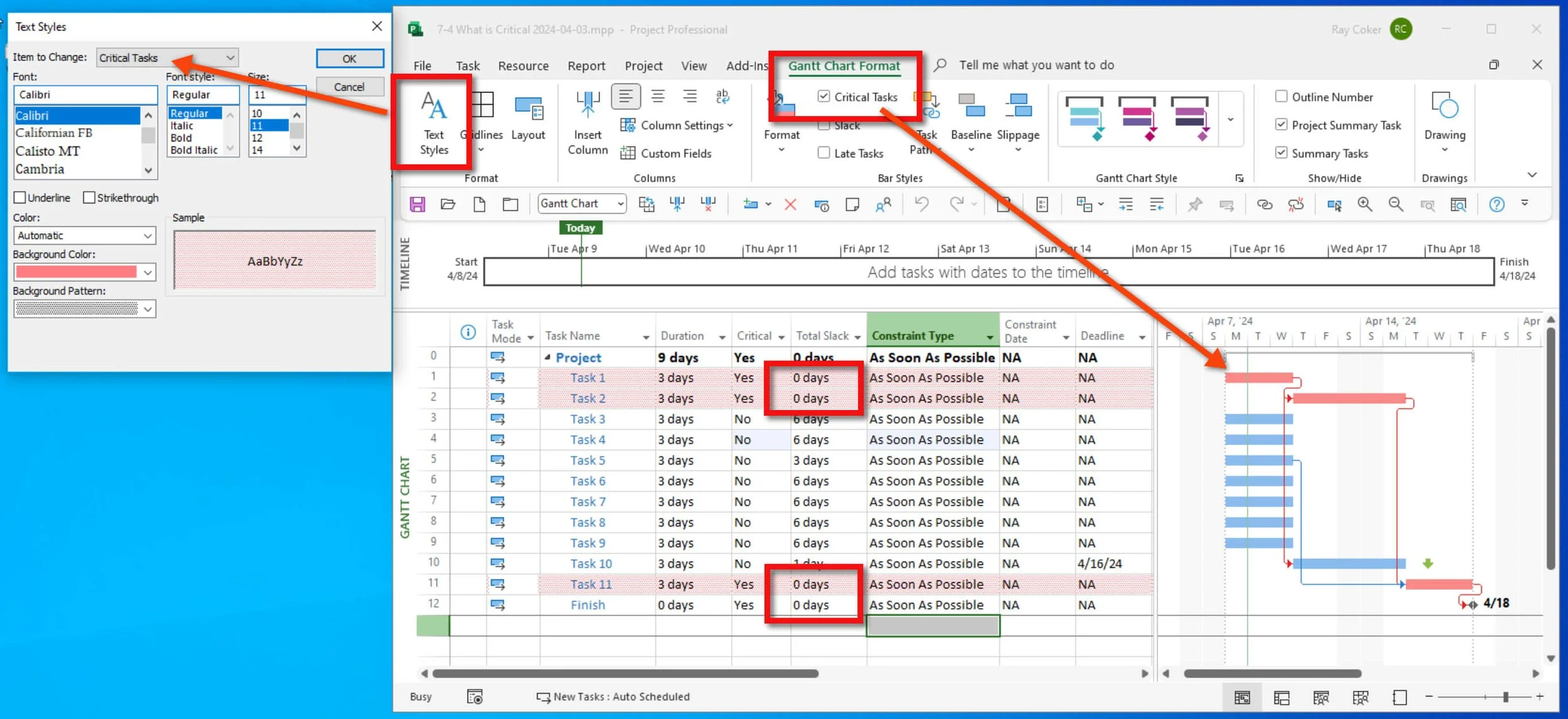Open the Background Color swatch picker
This screenshot has width=1568, height=719.
pyautogui.click(x=148, y=272)
